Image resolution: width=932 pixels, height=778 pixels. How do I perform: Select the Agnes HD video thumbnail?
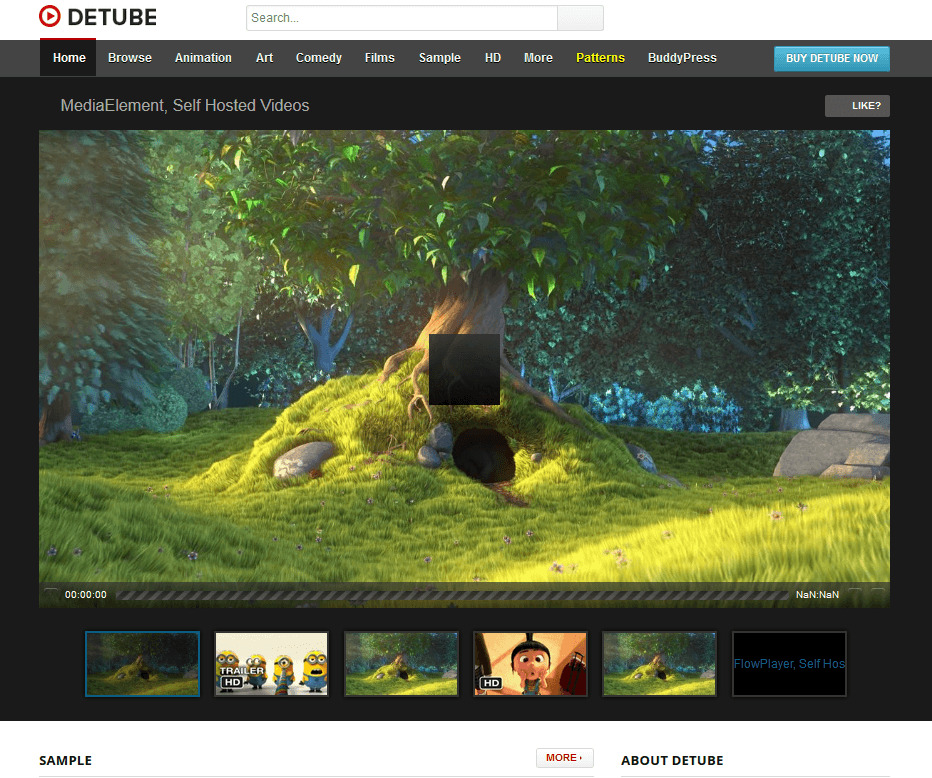pyautogui.click(x=530, y=664)
